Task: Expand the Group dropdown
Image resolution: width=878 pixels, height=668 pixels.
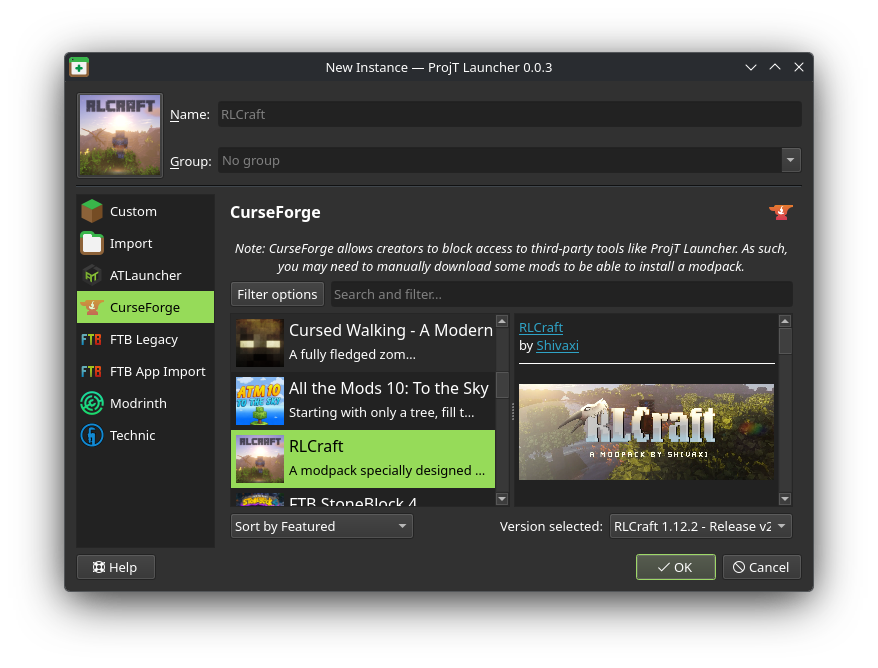Action: point(790,160)
